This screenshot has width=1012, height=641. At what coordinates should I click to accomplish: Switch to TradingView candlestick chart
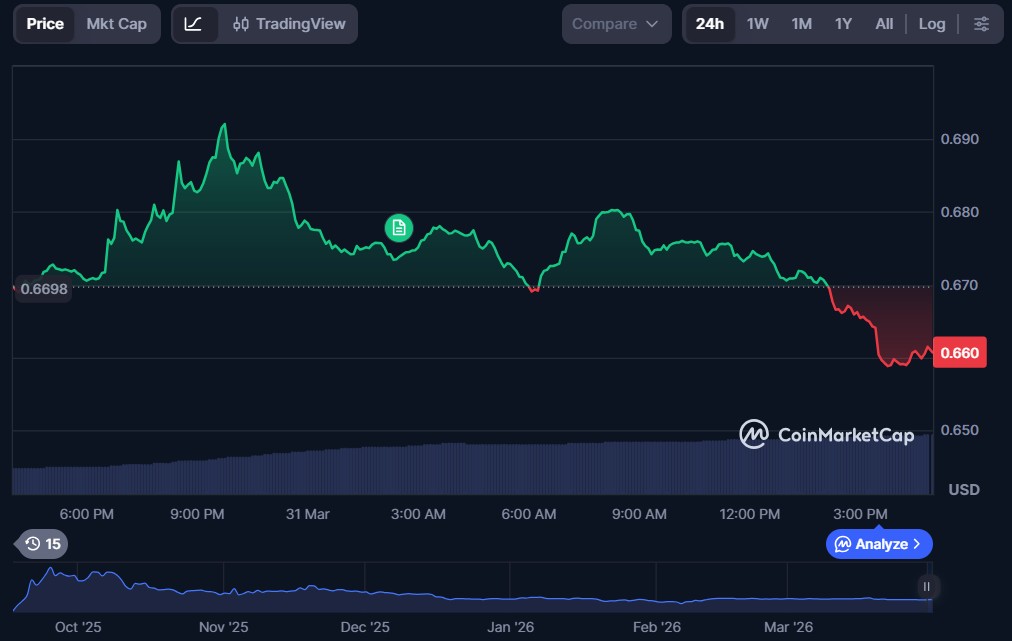288,24
